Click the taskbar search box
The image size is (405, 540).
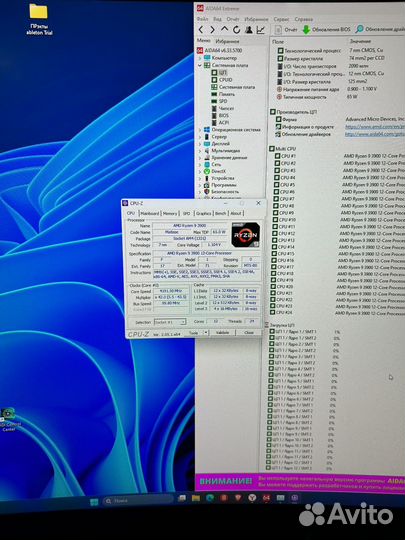point(138,500)
